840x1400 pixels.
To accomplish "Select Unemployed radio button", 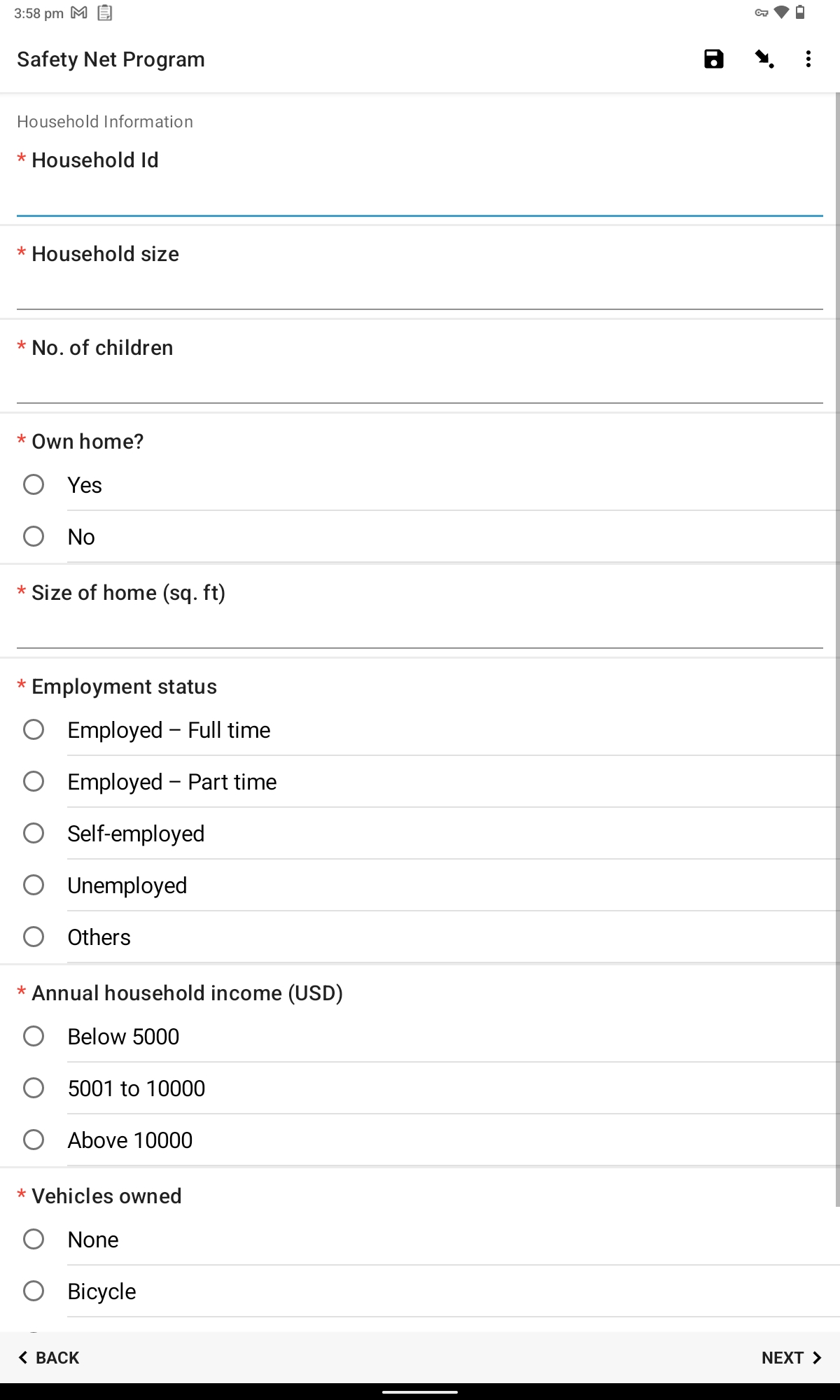I will (x=34, y=885).
